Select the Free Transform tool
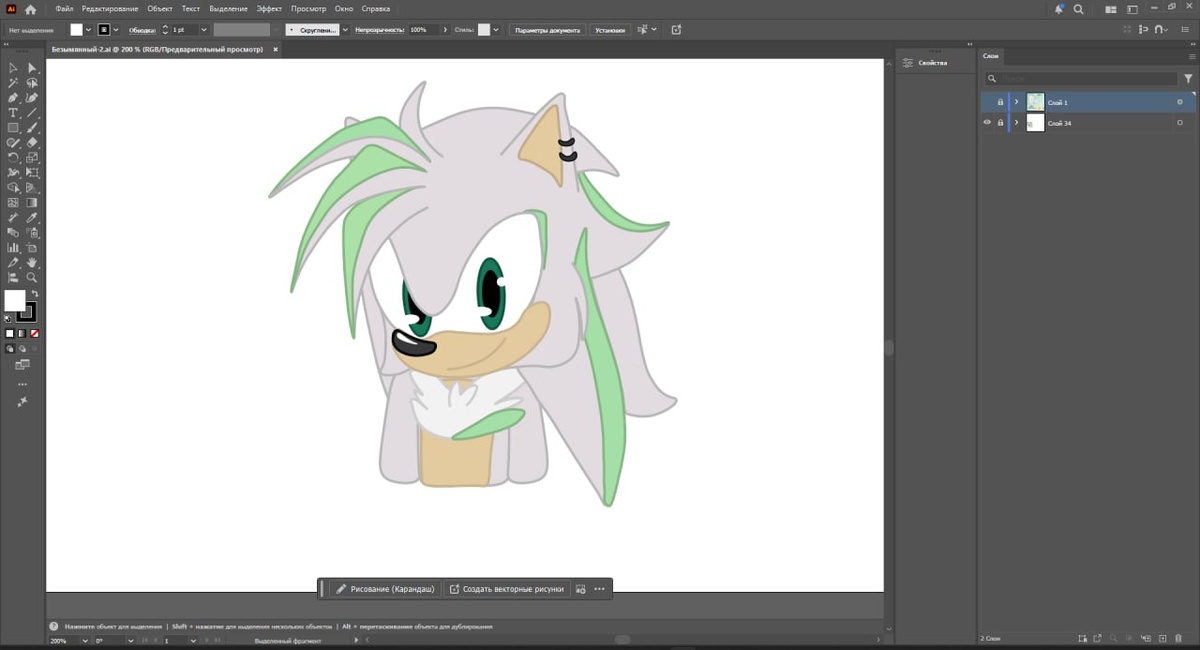1200x650 pixels. (x=32, y=173)
